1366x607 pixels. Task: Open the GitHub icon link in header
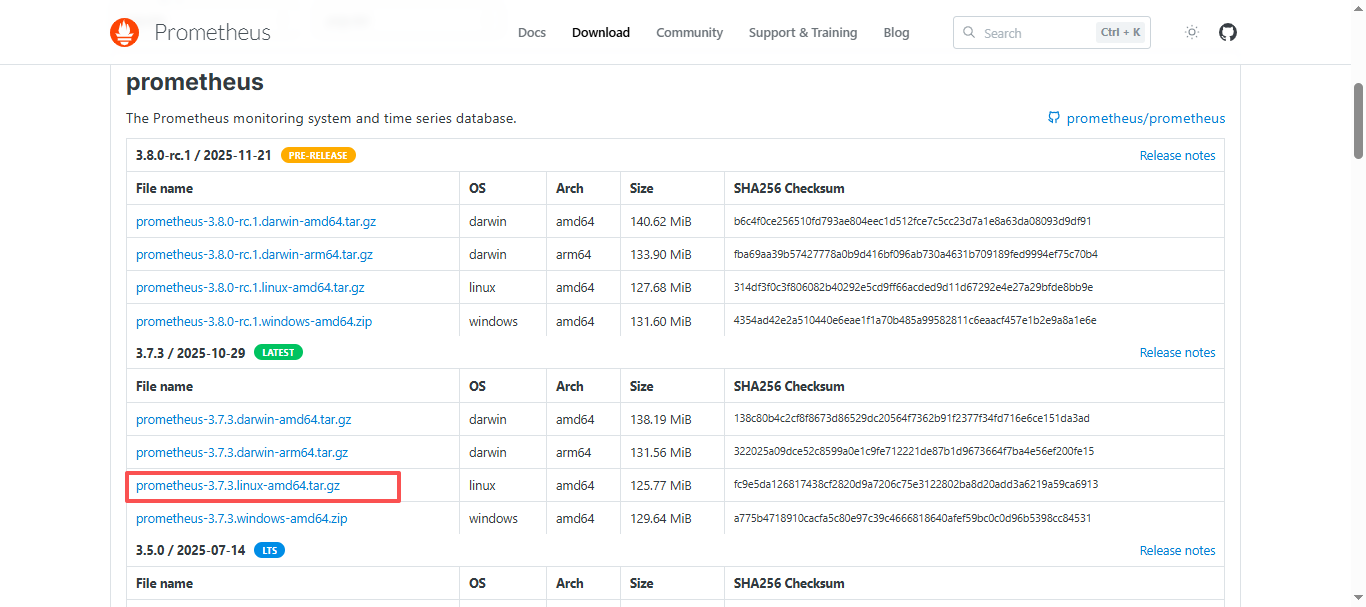click(x=1228, y=32)
